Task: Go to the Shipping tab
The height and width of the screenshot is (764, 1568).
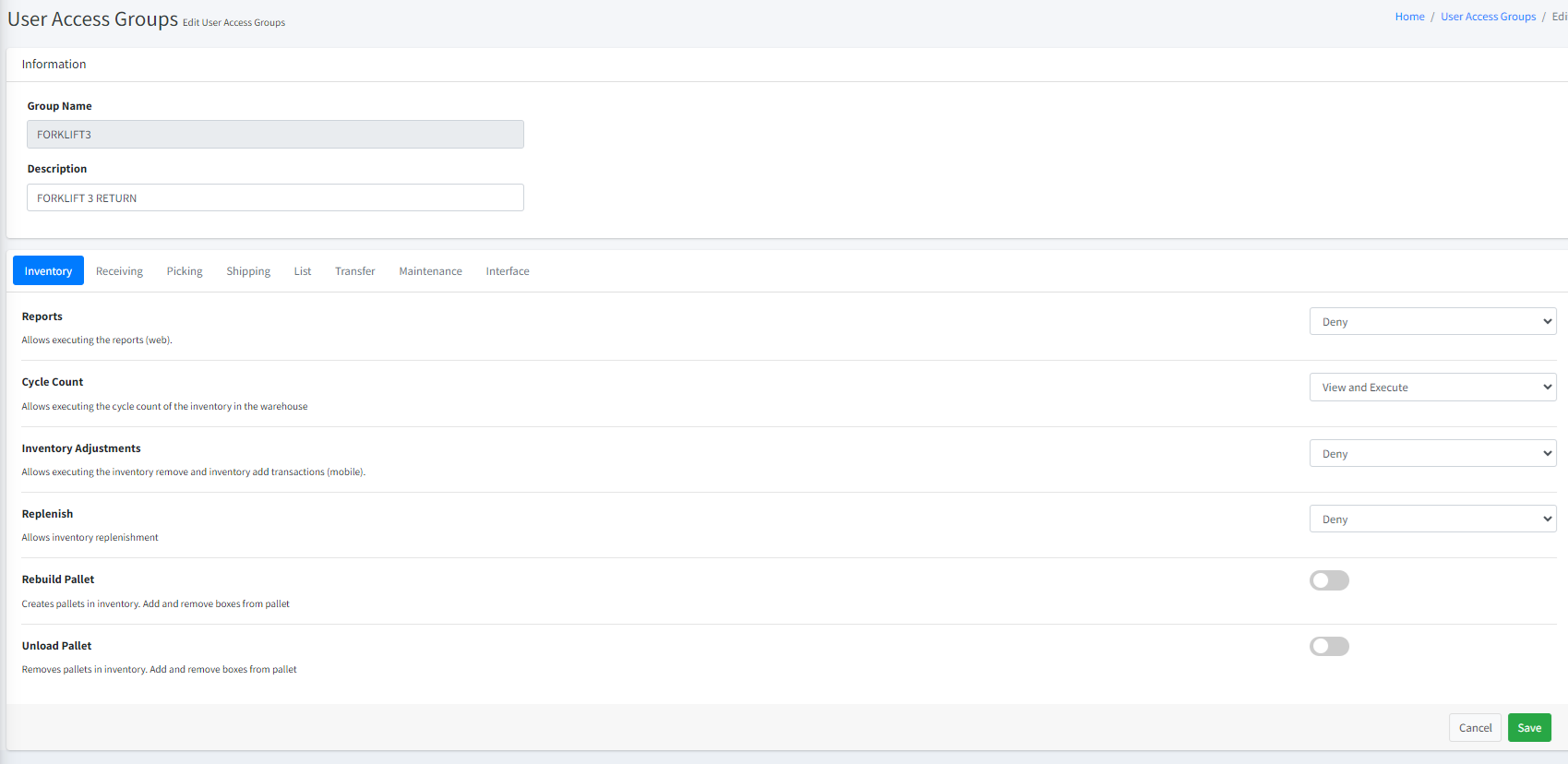Action: [x=248, y=271]
